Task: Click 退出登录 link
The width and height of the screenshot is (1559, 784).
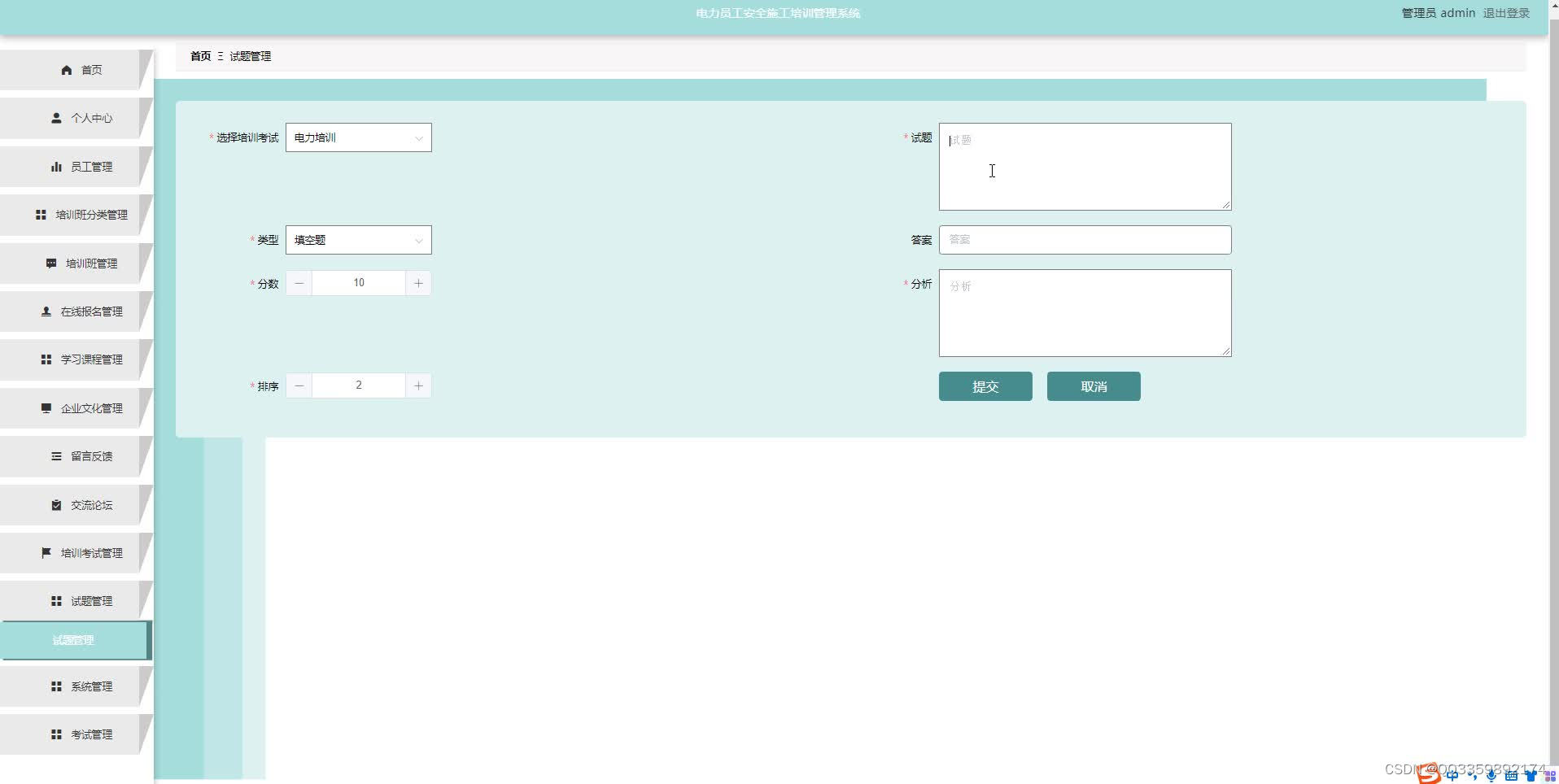Action: 1506,13
